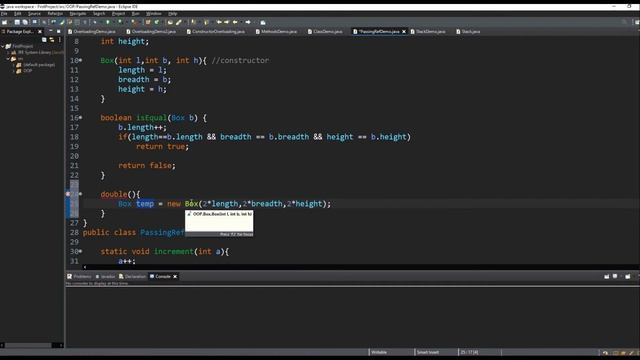Switch to the MethodsDemo.java editor tab
The image size is (640, 360).
click(276, 31)
